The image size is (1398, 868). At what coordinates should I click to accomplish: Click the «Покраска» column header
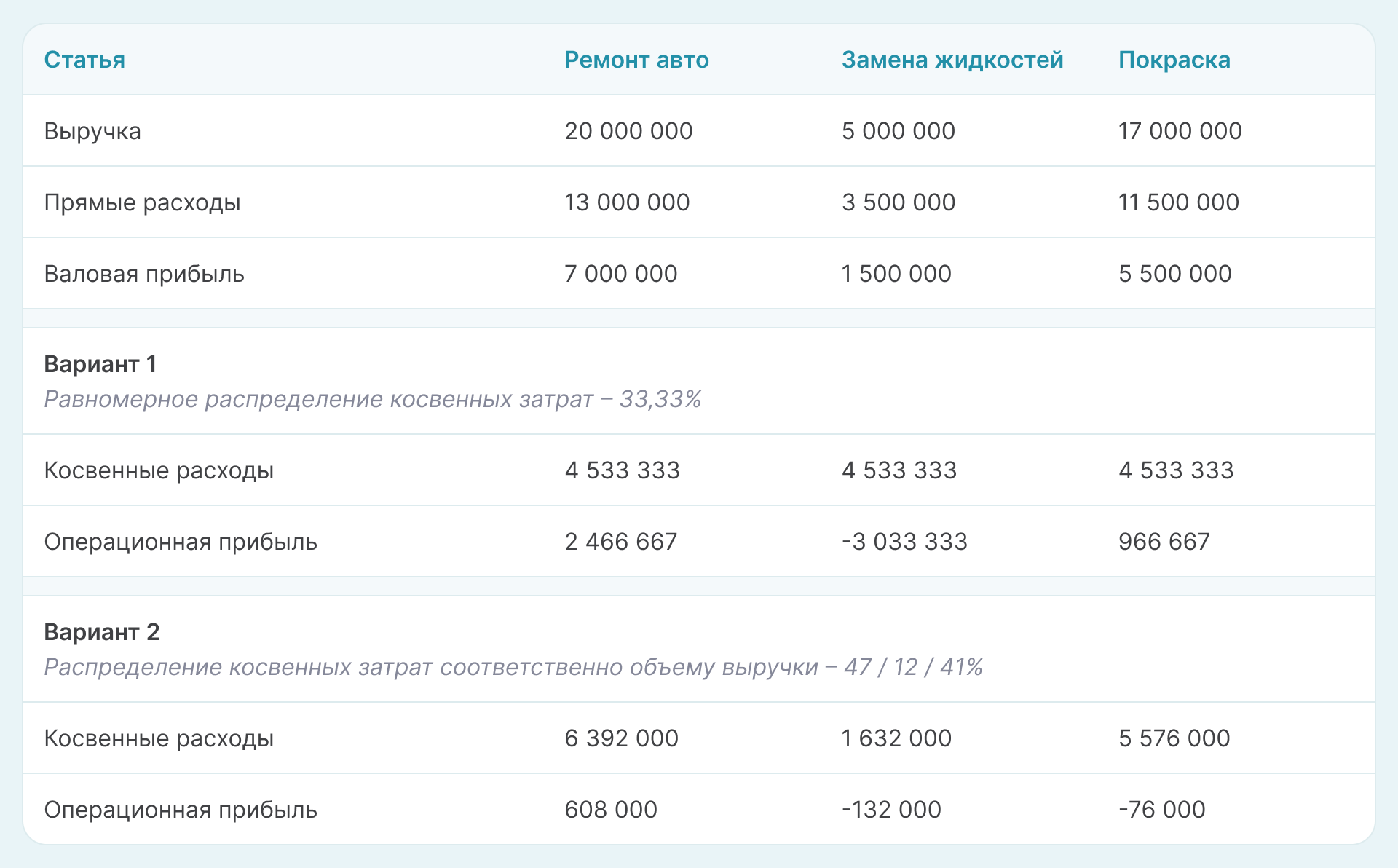(x=1174, y=60)
